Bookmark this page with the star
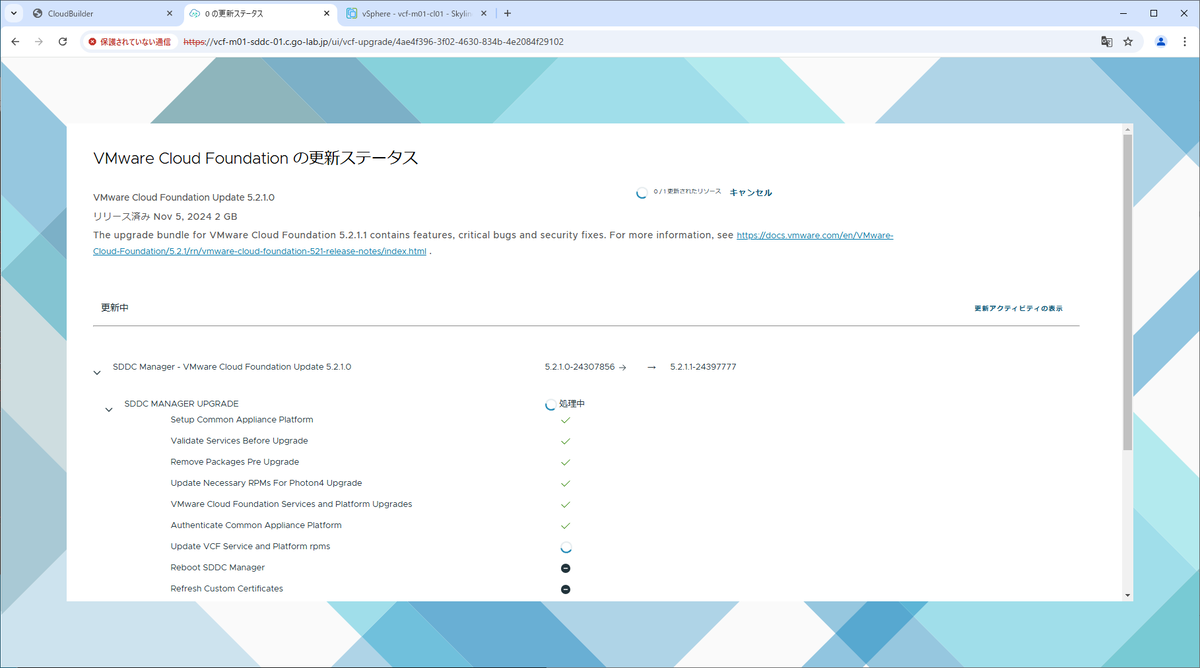This screenshot has width=1200, height=668. click(x=1128, y=42)
